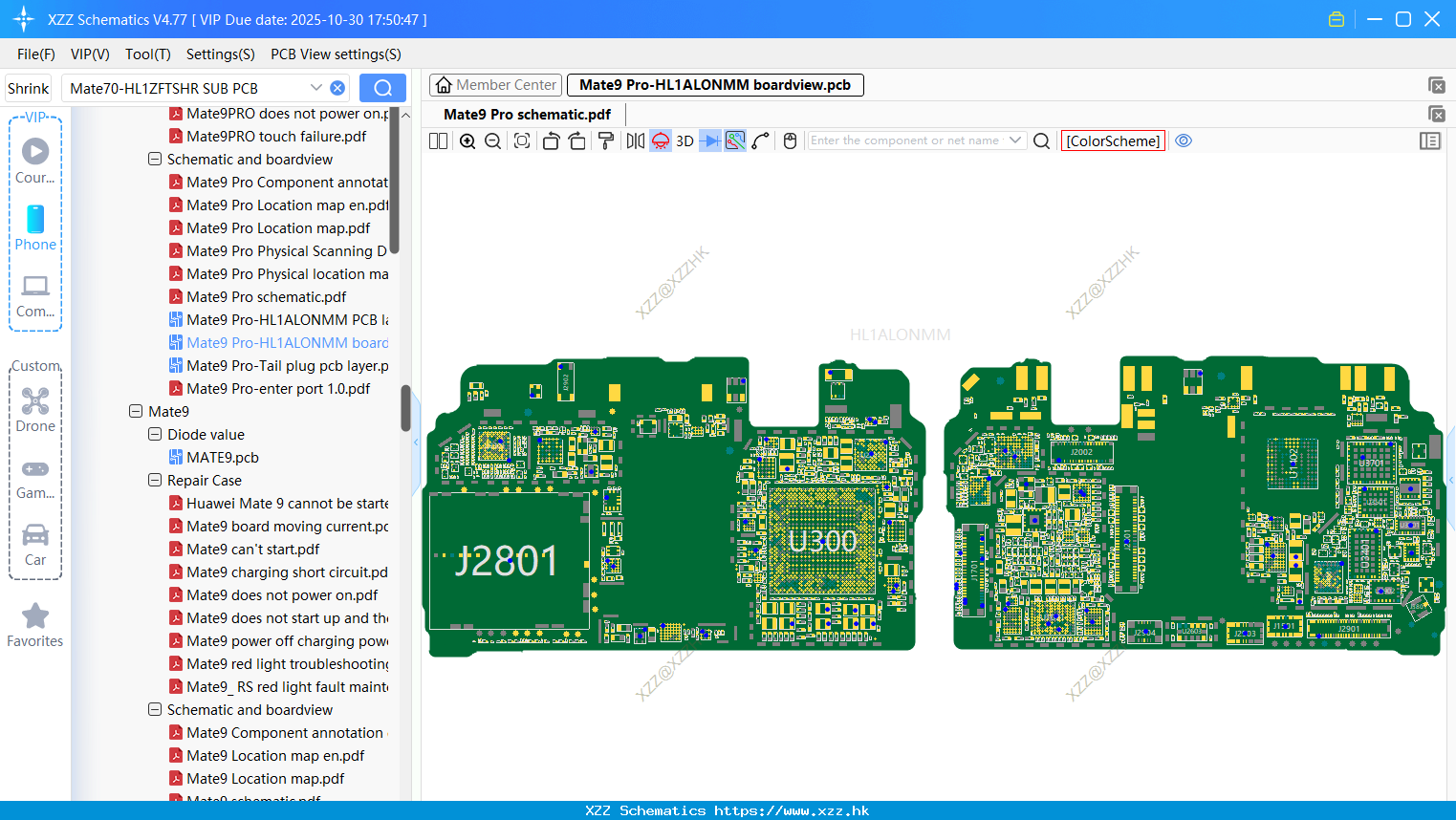Image resolution: width=1456 pixels, height=820 pixels.
Task: Open the ColorScheme button
Action: tap(1113, 140)
